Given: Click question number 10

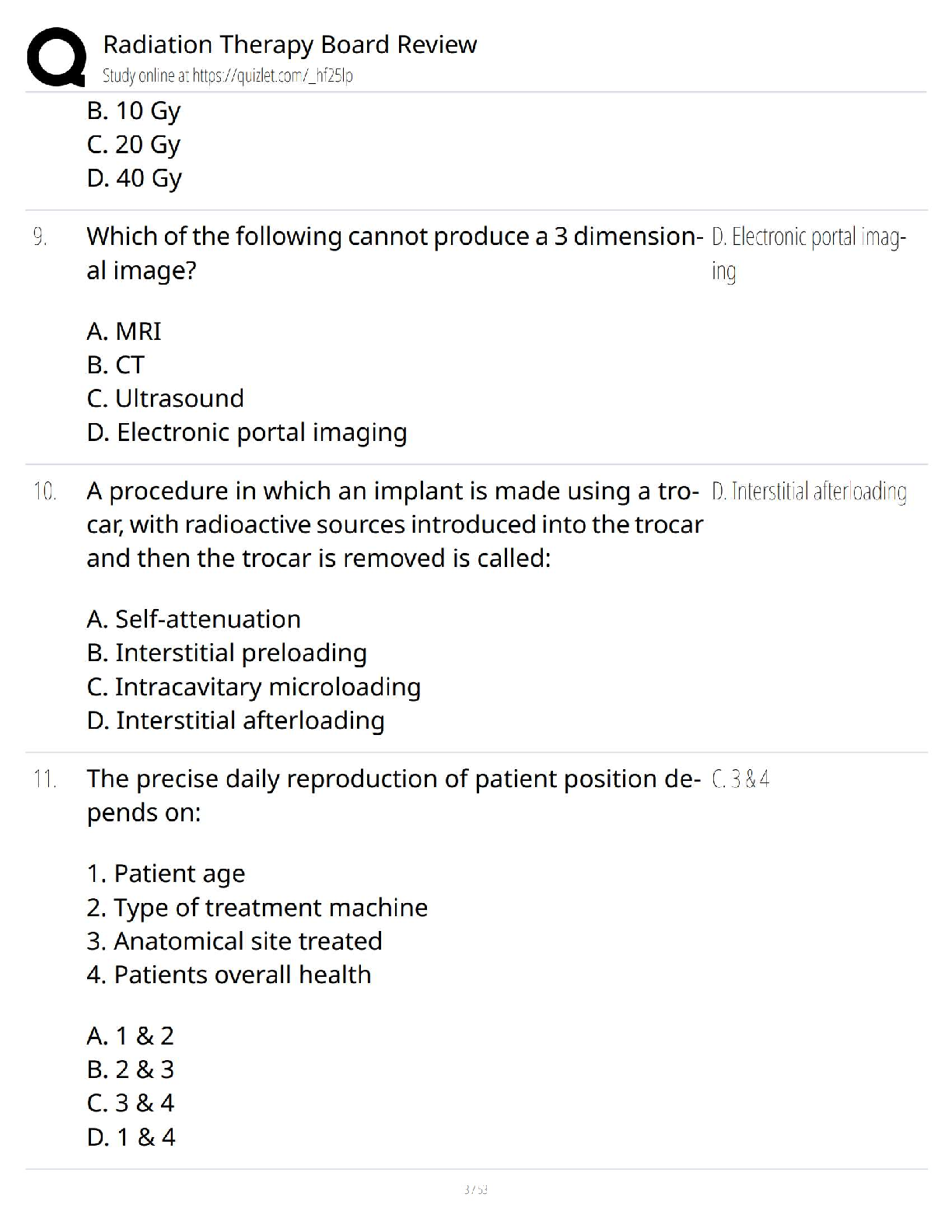Looking at the screenshot, I should 44,492.
